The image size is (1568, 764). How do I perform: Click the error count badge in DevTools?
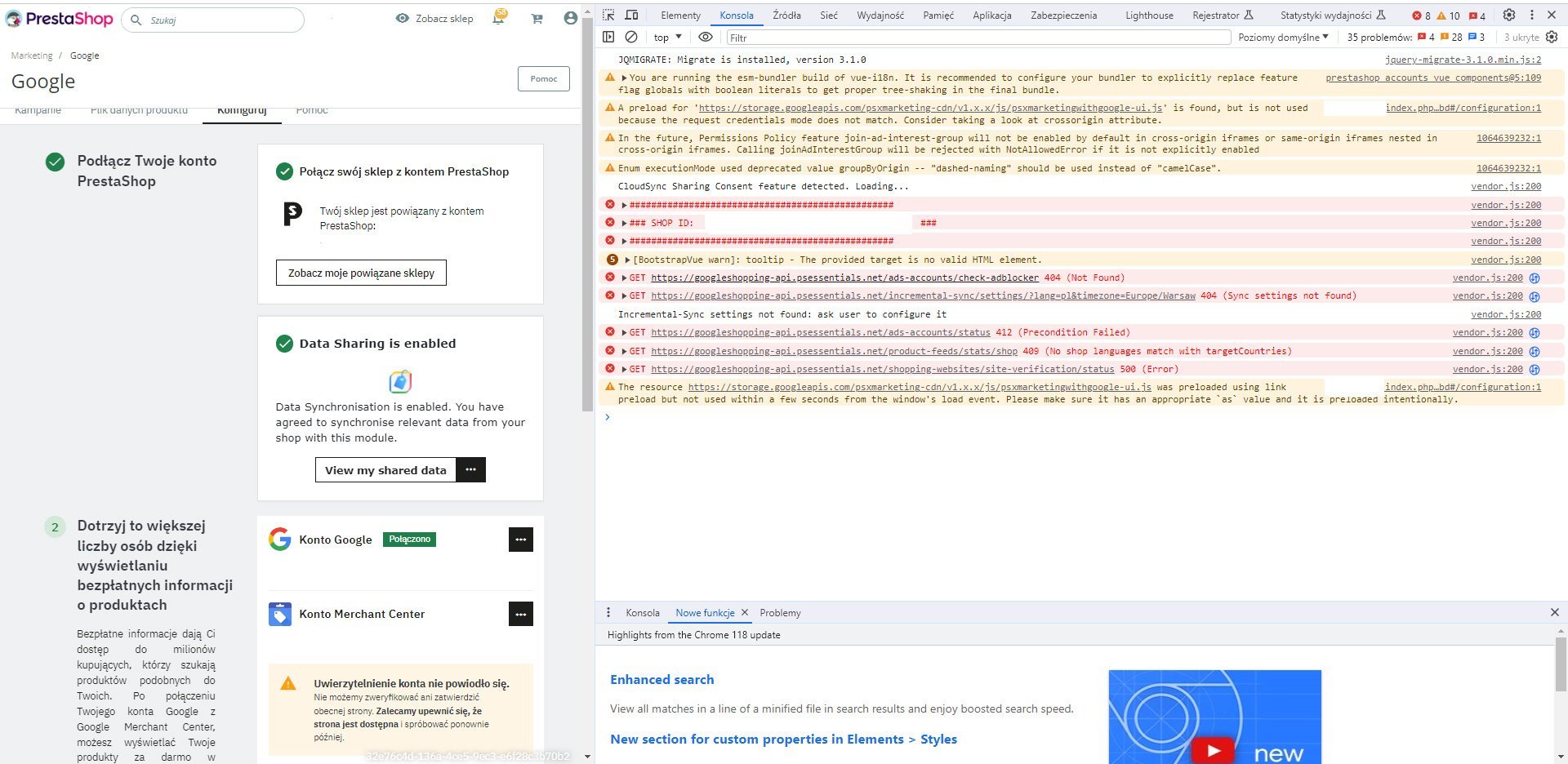pos(1422,16)
